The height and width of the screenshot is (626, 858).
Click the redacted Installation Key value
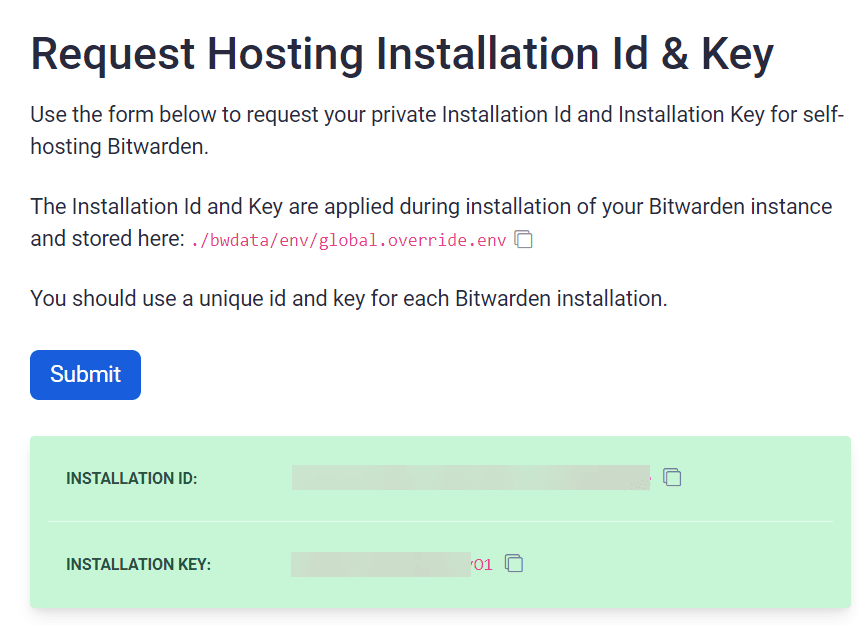380,564
